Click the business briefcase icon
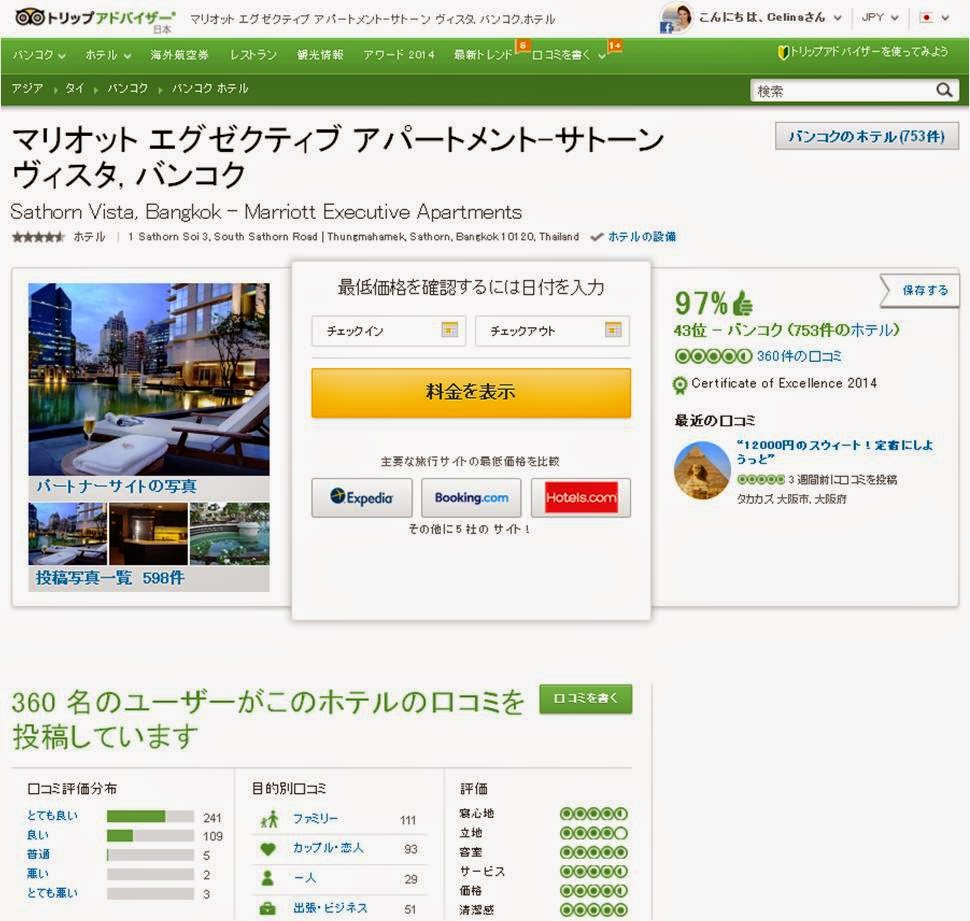The height and width of the screenshot is (921, 970). tap(268, 909)
